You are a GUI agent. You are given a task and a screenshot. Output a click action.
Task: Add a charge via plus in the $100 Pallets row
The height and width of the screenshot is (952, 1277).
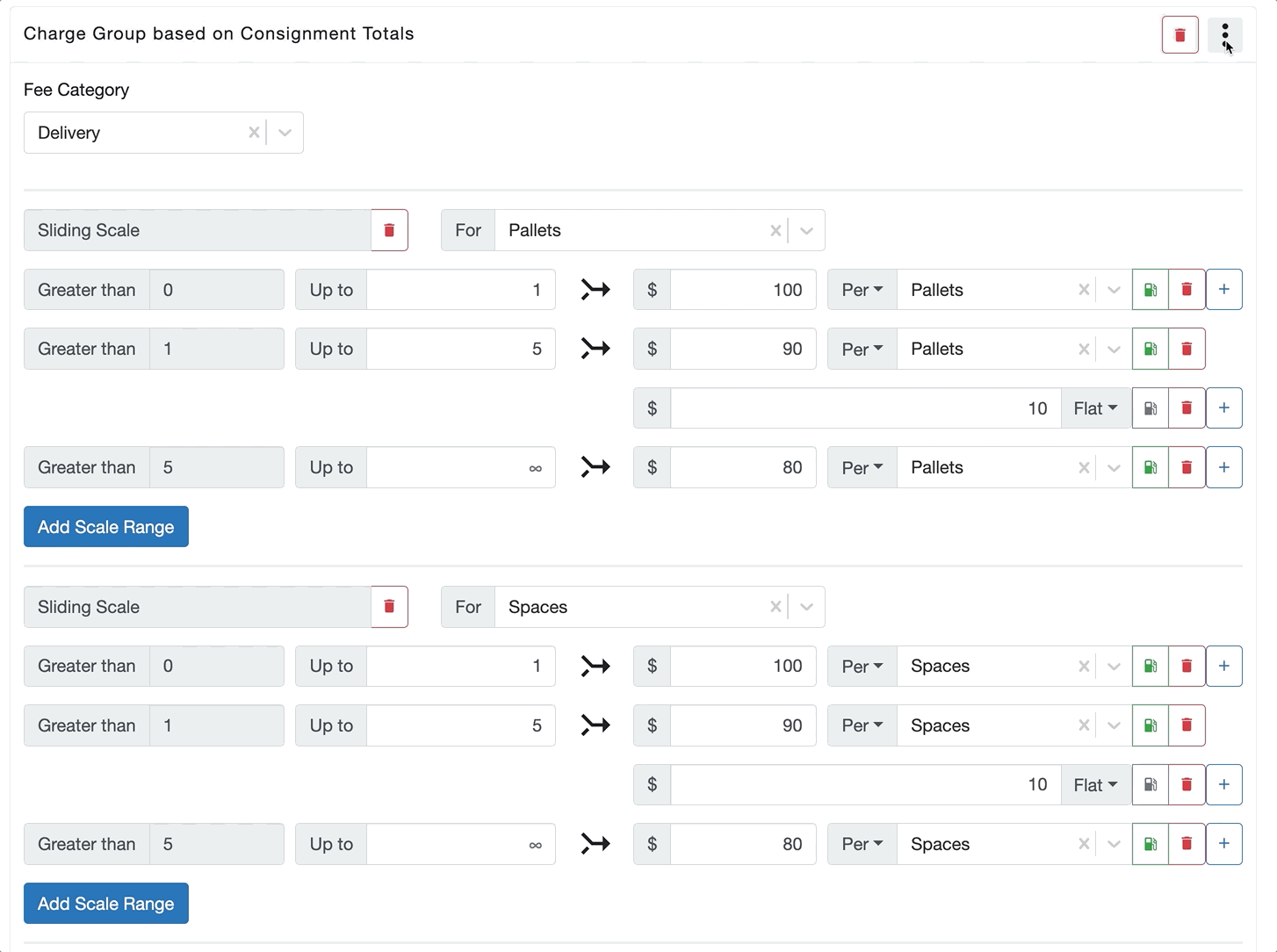(x=1223, y=290)
